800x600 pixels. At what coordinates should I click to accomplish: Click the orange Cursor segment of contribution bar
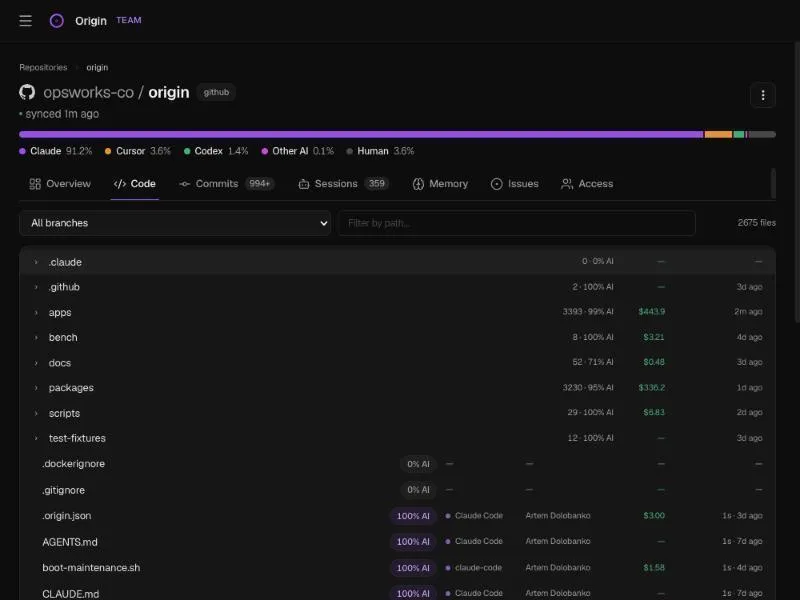tap(718, 134)
